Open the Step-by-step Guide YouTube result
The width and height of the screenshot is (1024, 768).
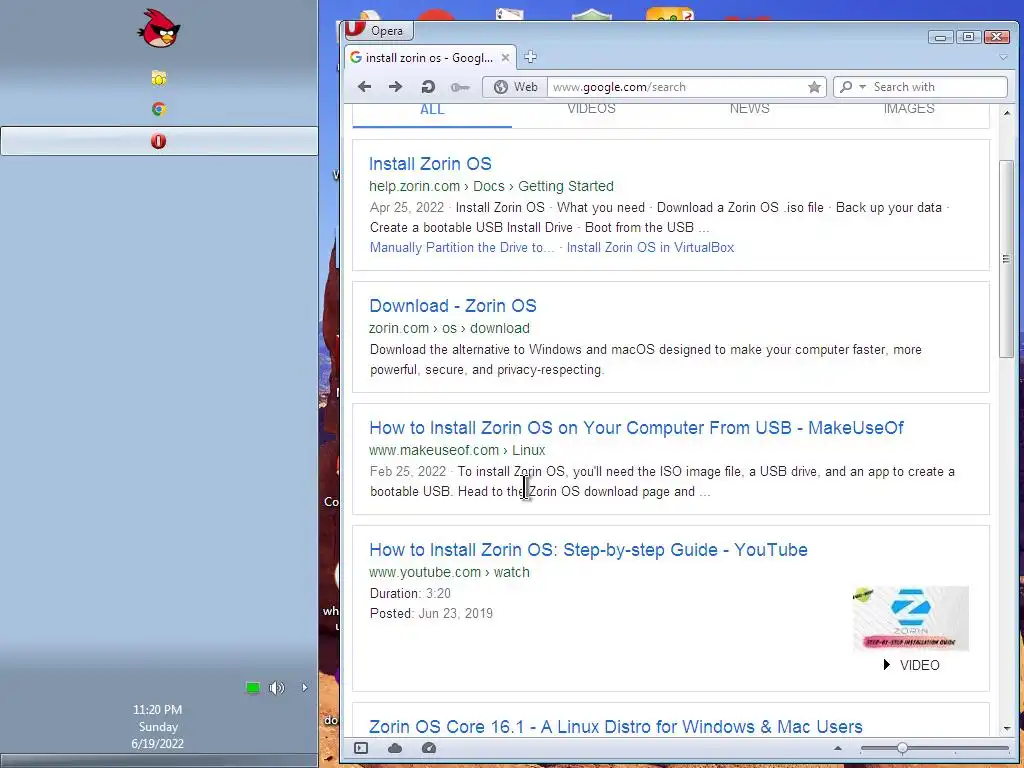[588, 550]
